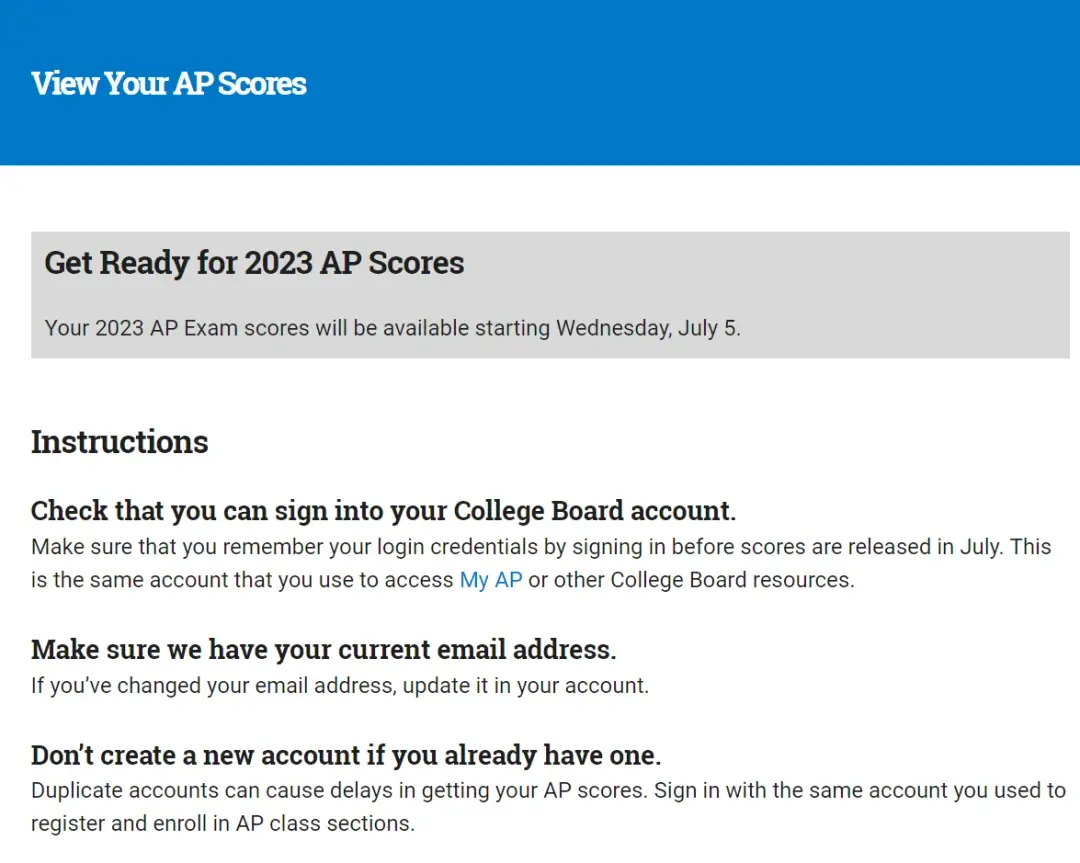This screenshot has width=1080, height=863.
Task: Click the Instructions heading
Action: (119, 441)
